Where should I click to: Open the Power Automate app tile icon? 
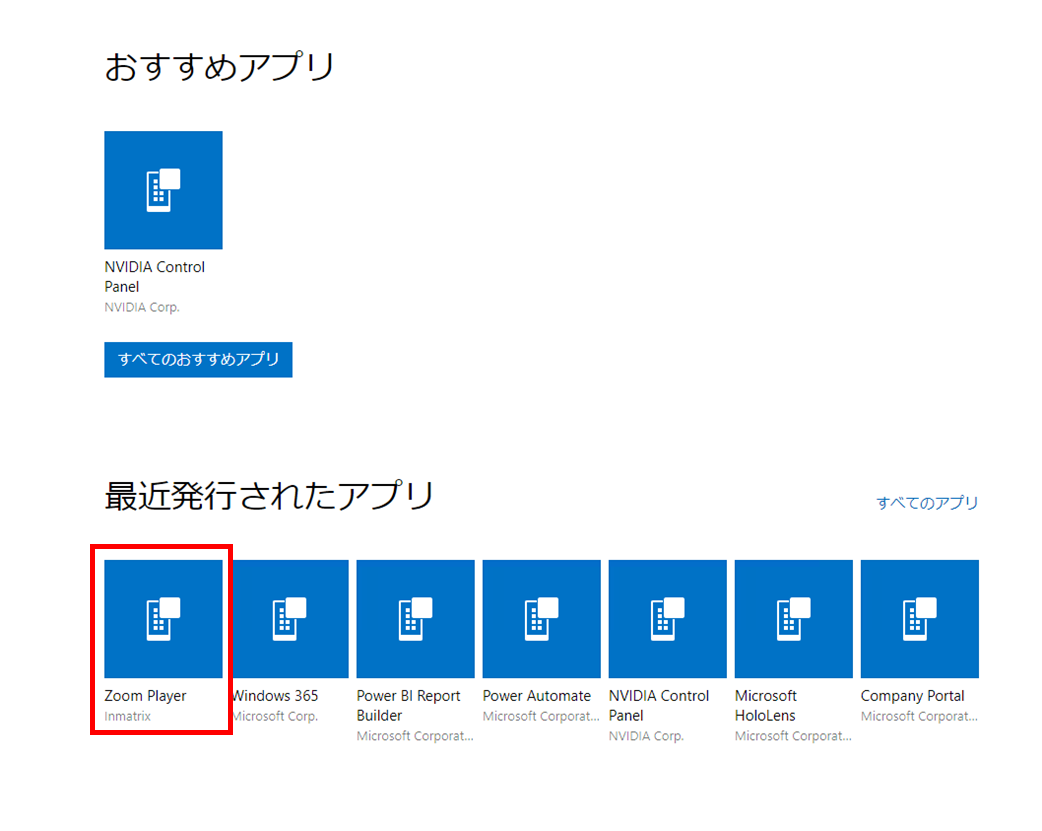point(542,619)
